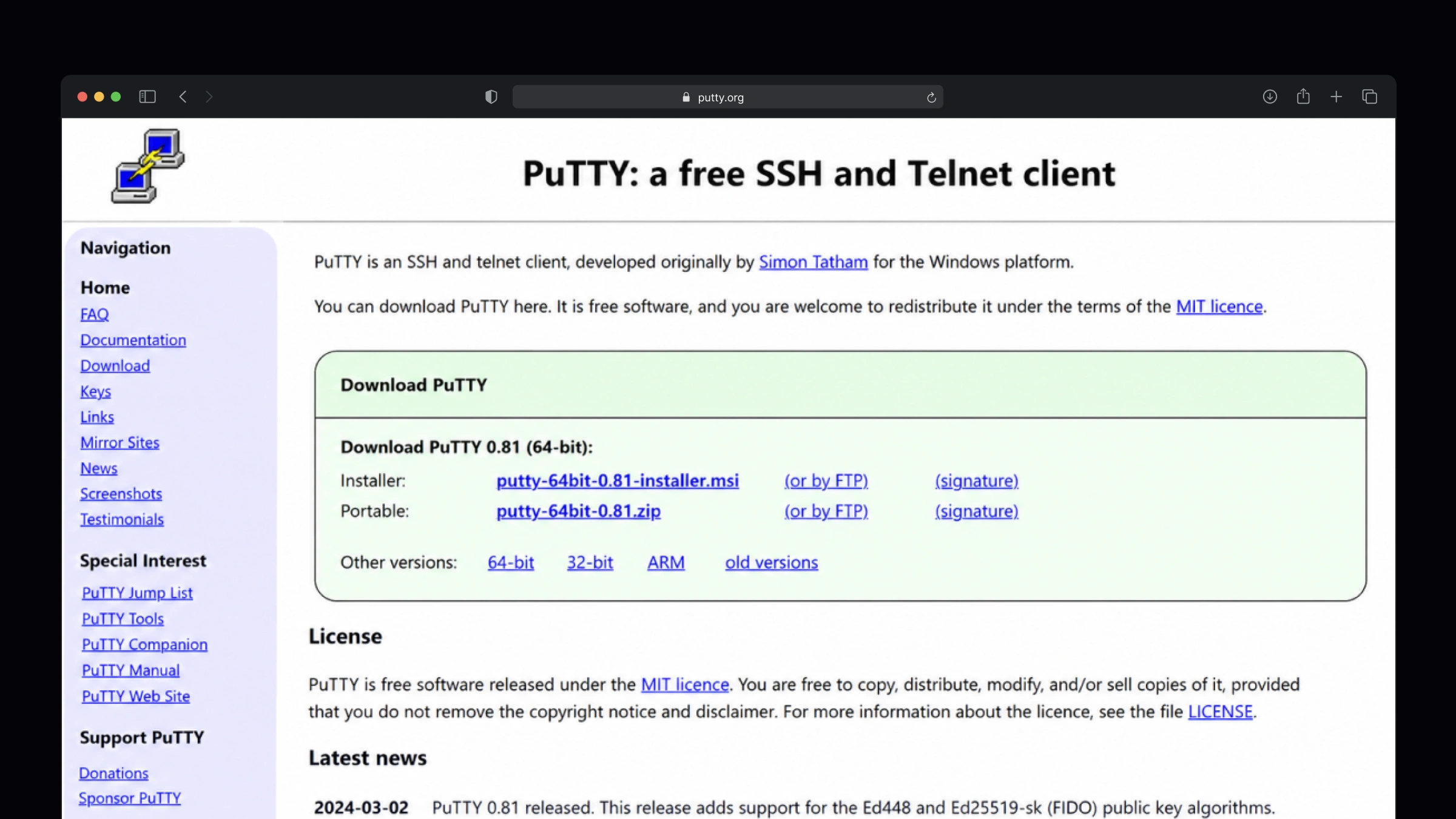Open the old versions link
1456x819 pixels.
pos(772,562)
